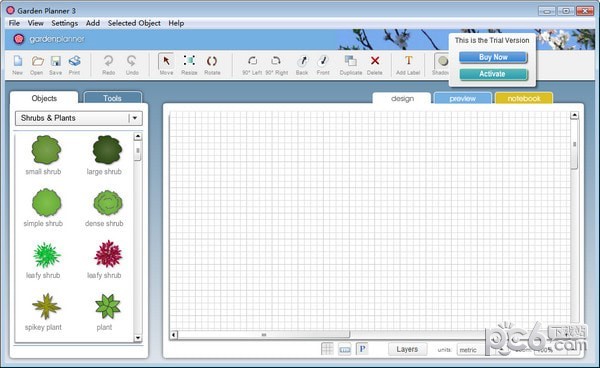Screen dimensions: 600x368
Task: Click the gardenplanner logo
Action: pyautogui.click(x=49, y=39)
